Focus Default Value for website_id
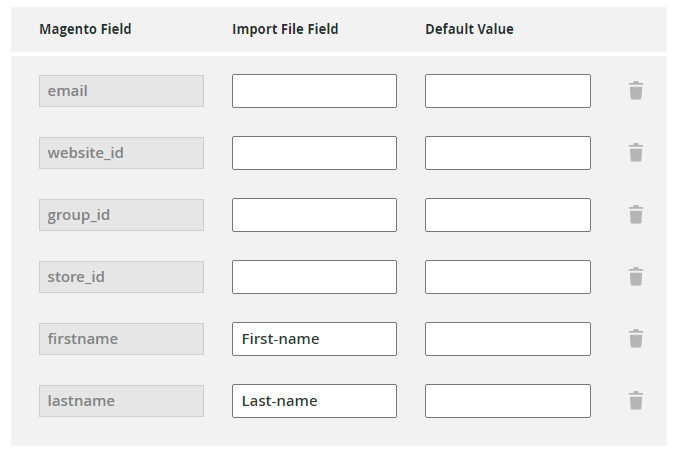 coord(507,153)
